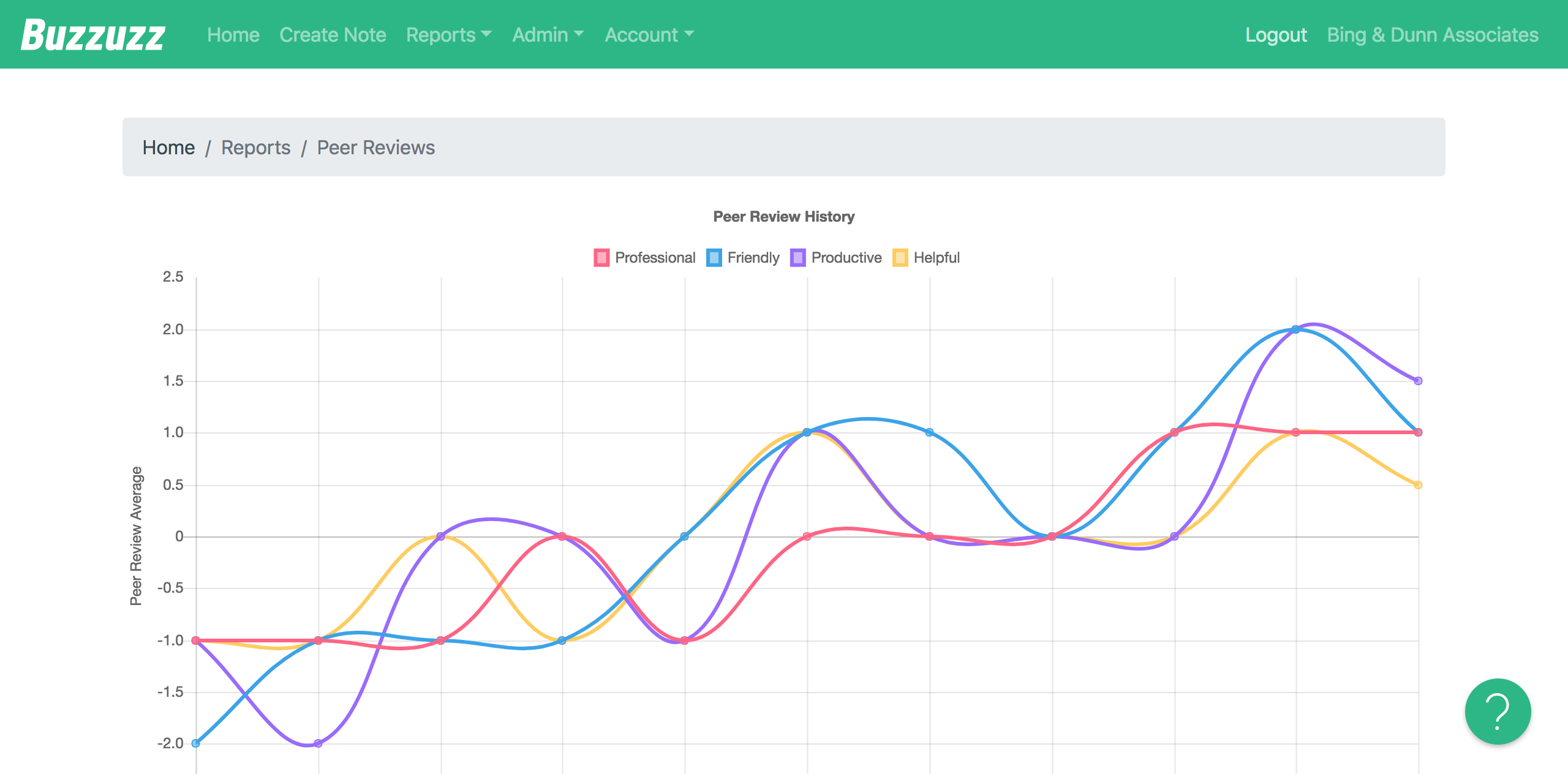
Task: Open Create Note page
Action: click(333, 35)
